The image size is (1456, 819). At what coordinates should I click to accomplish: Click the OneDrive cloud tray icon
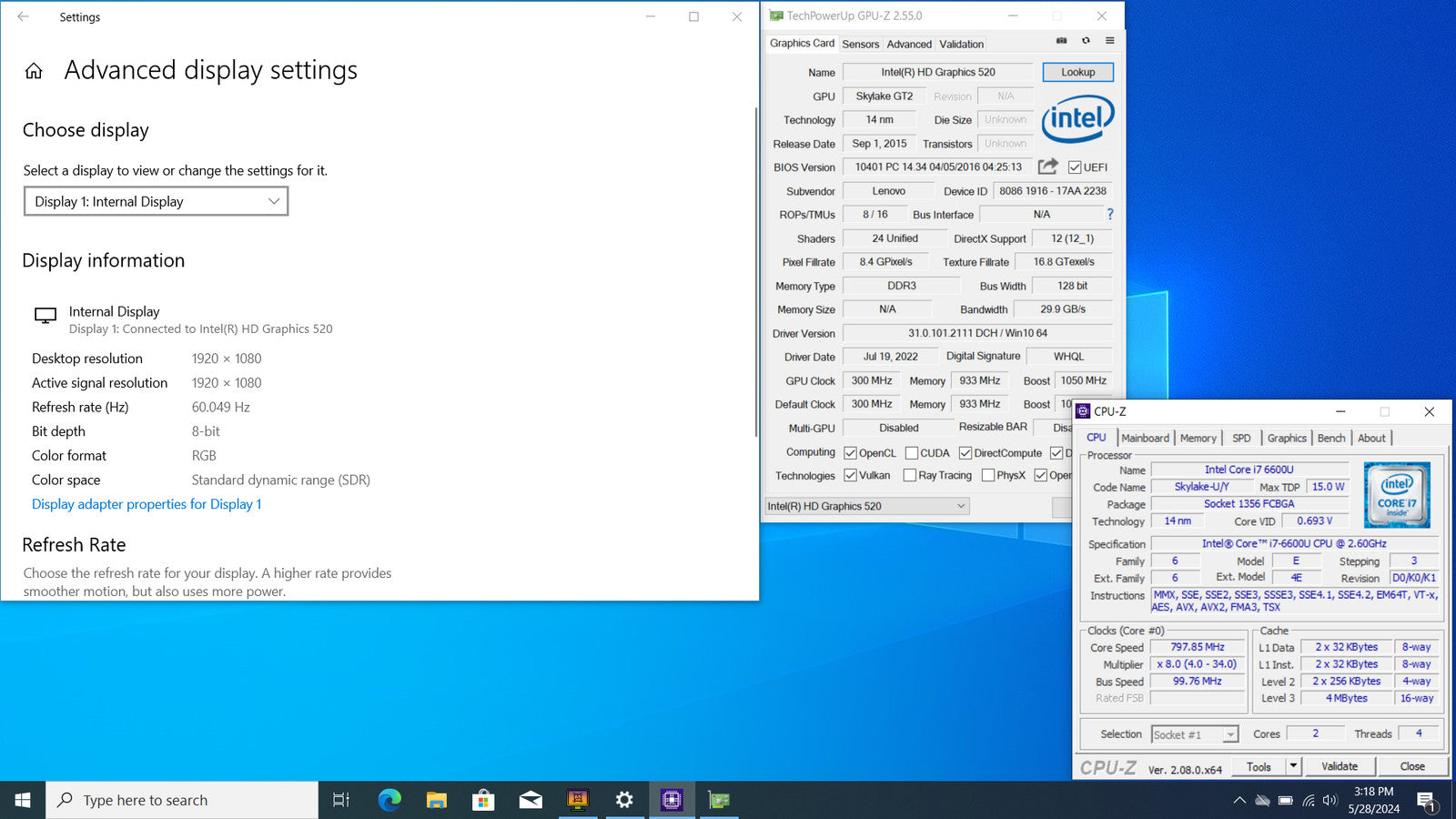coord(1262,801)
